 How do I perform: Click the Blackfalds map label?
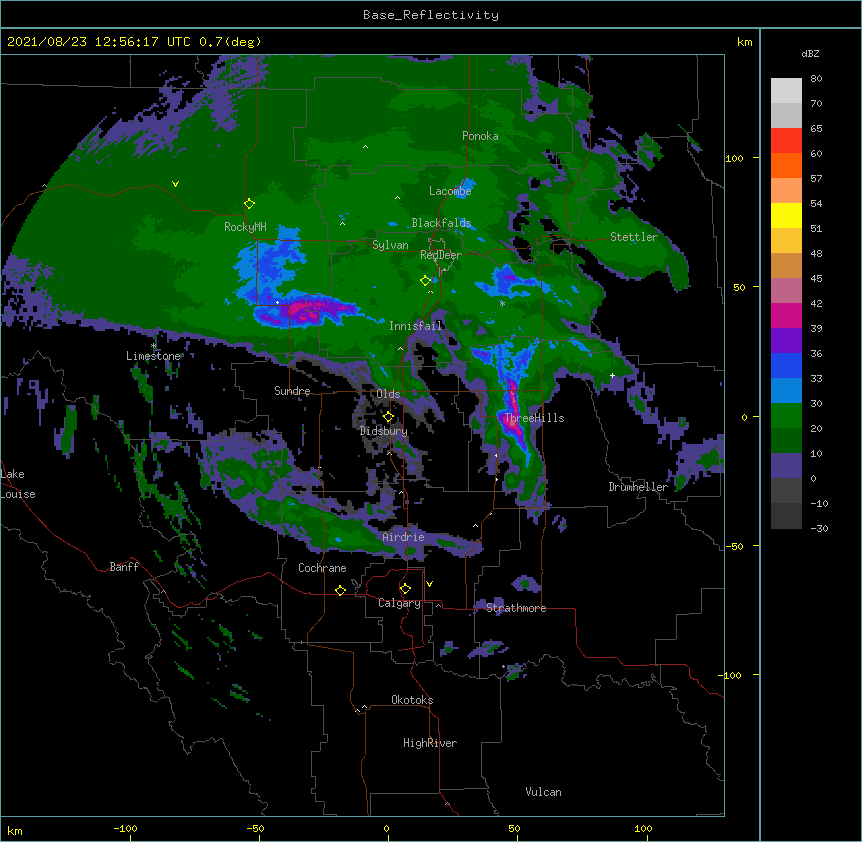point(441,223)
